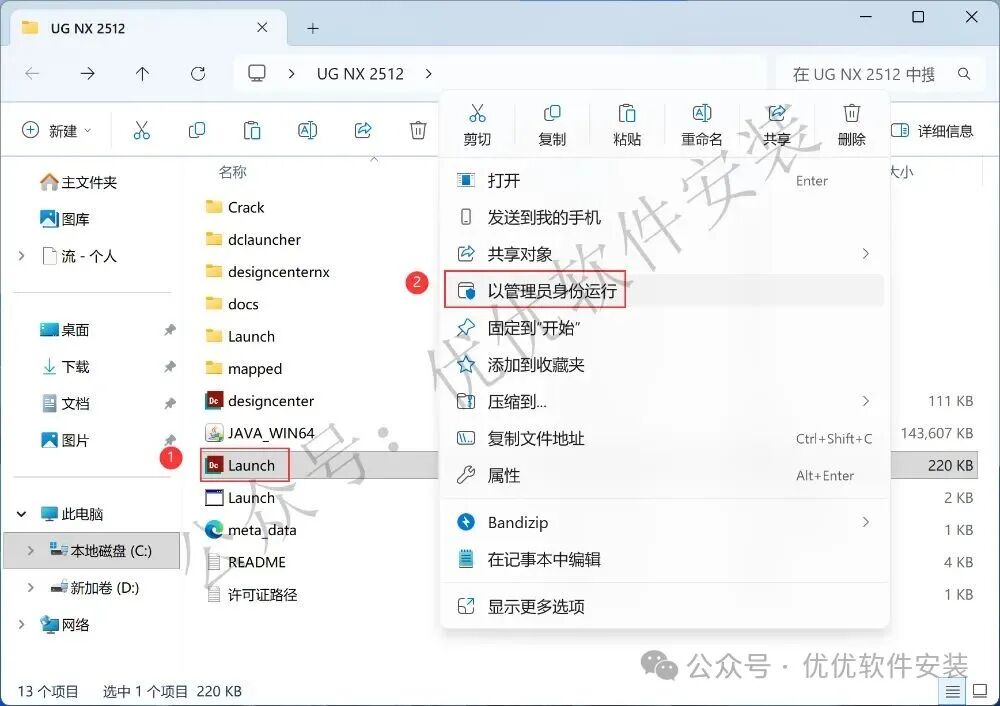Navigate up one folder level
This screenshot has width=1000, height=706.
(x=142, y=74)
